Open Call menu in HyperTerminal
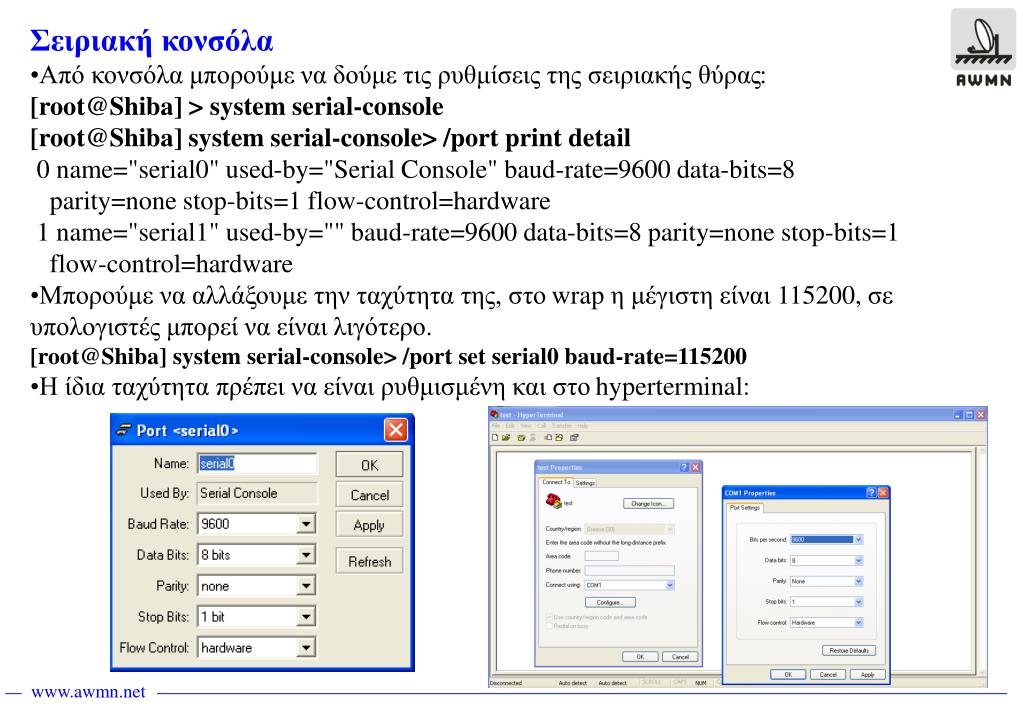This screenshot has width=1023, height=708. point(542,425)
